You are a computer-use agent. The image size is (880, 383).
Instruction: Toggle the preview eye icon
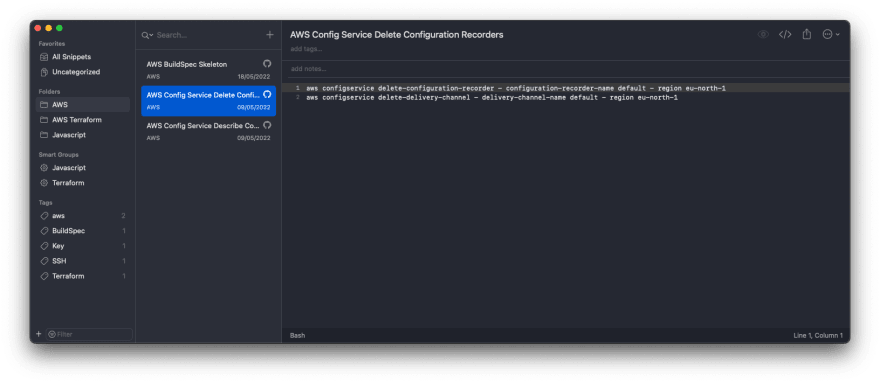(763, 34)
